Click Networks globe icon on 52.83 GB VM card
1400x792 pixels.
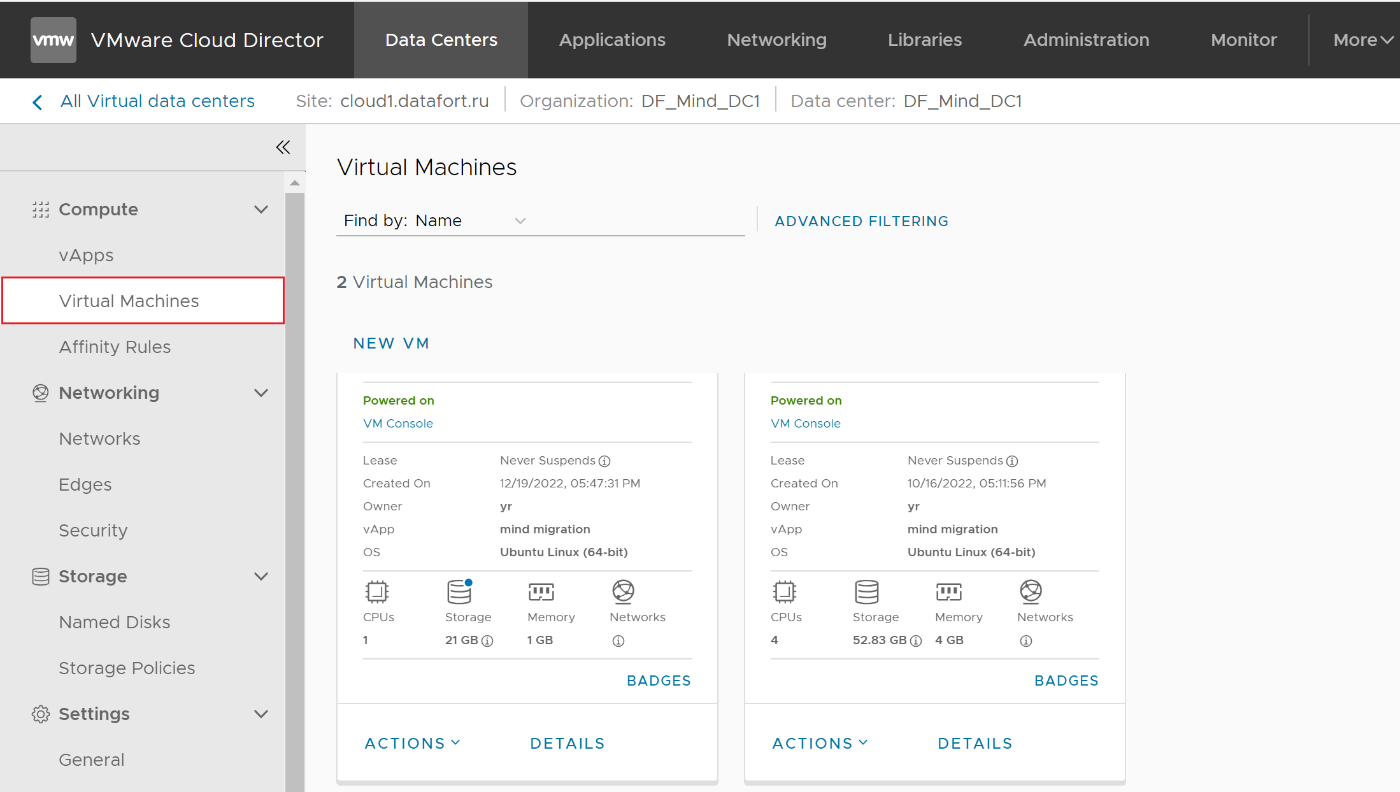point(1031,592)
